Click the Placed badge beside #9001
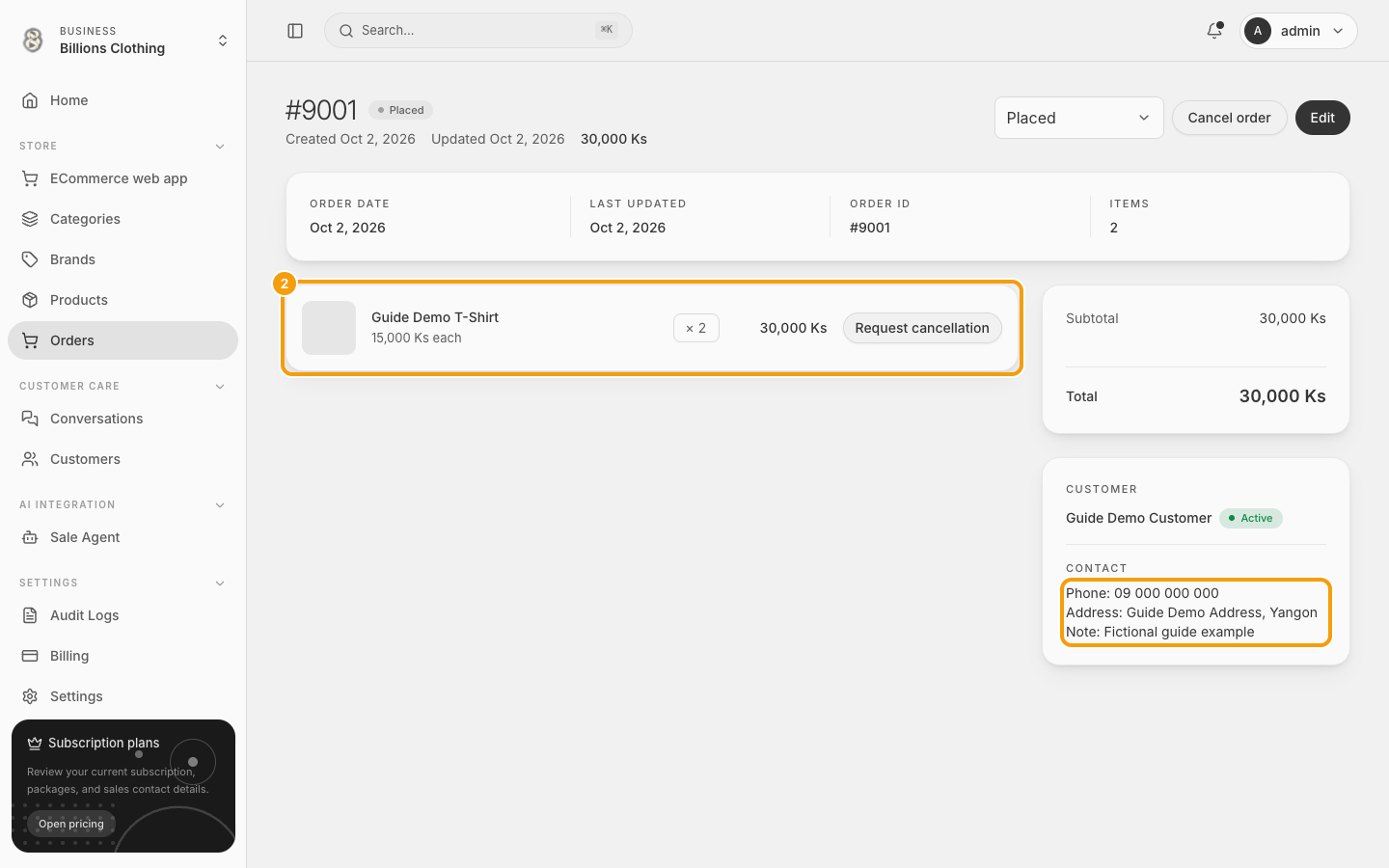Viewport: 1389px width, 868px height. tap(400, 110)
